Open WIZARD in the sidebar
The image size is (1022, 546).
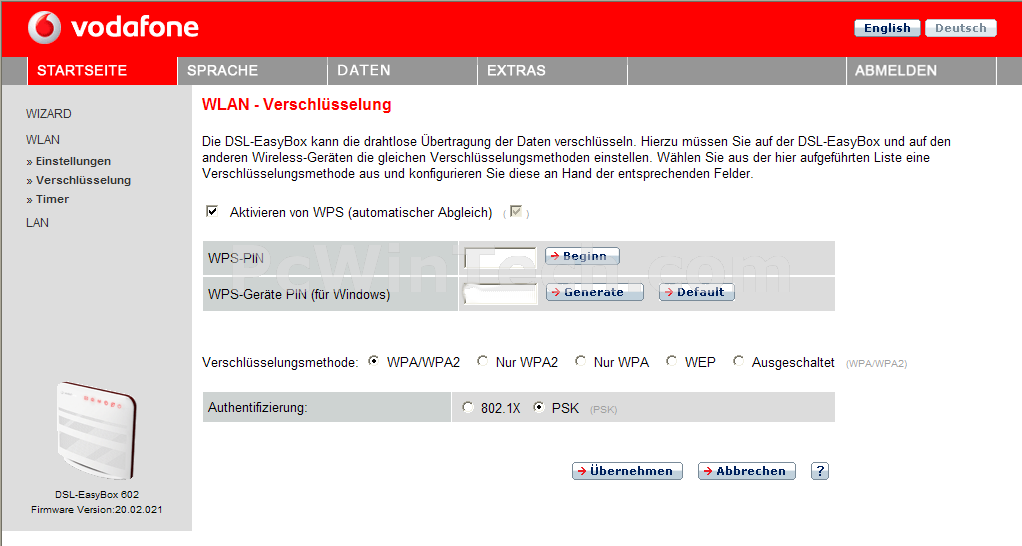[x=49, y=114]
